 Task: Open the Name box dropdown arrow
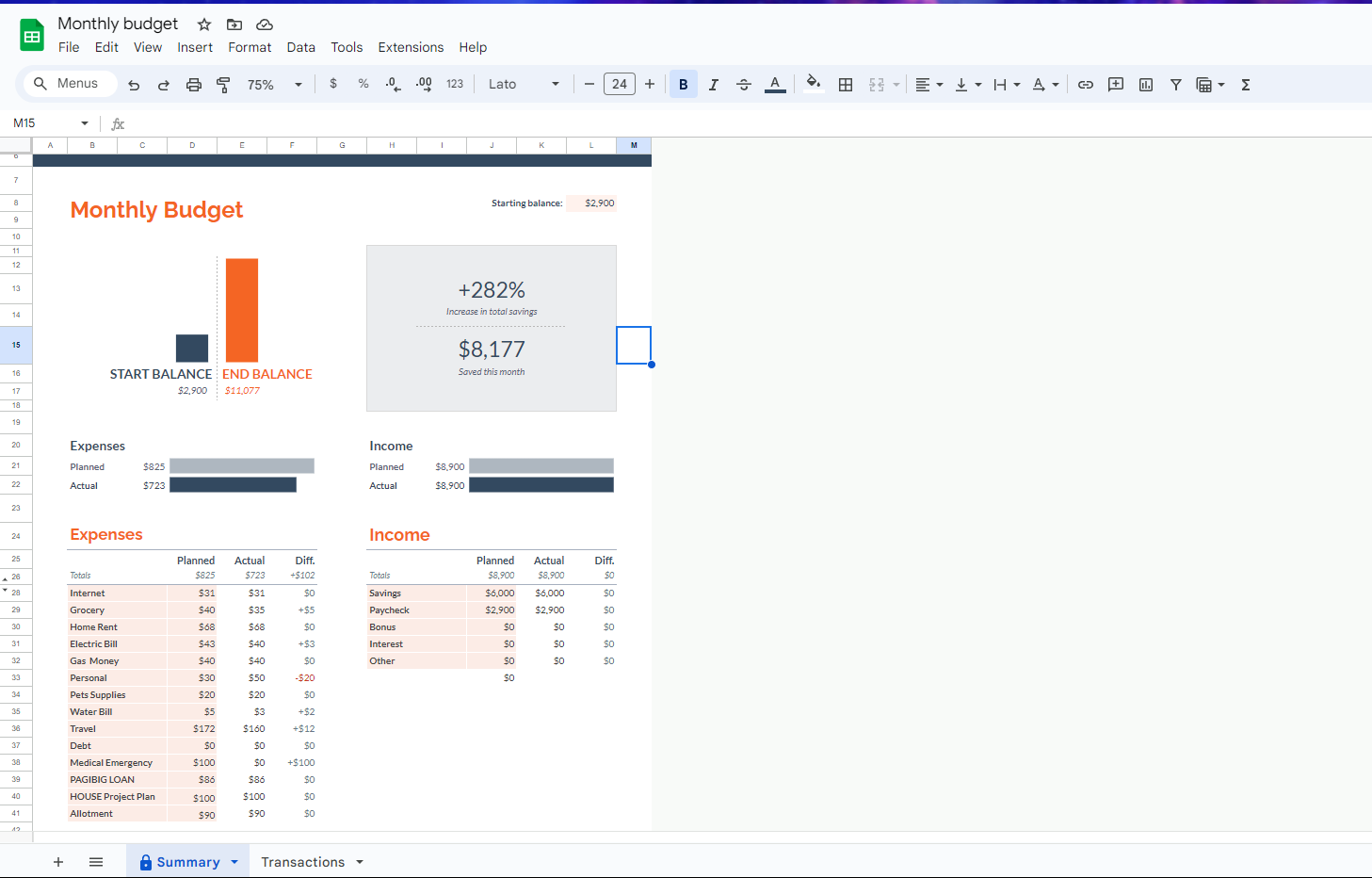click(x=85, y=123)
